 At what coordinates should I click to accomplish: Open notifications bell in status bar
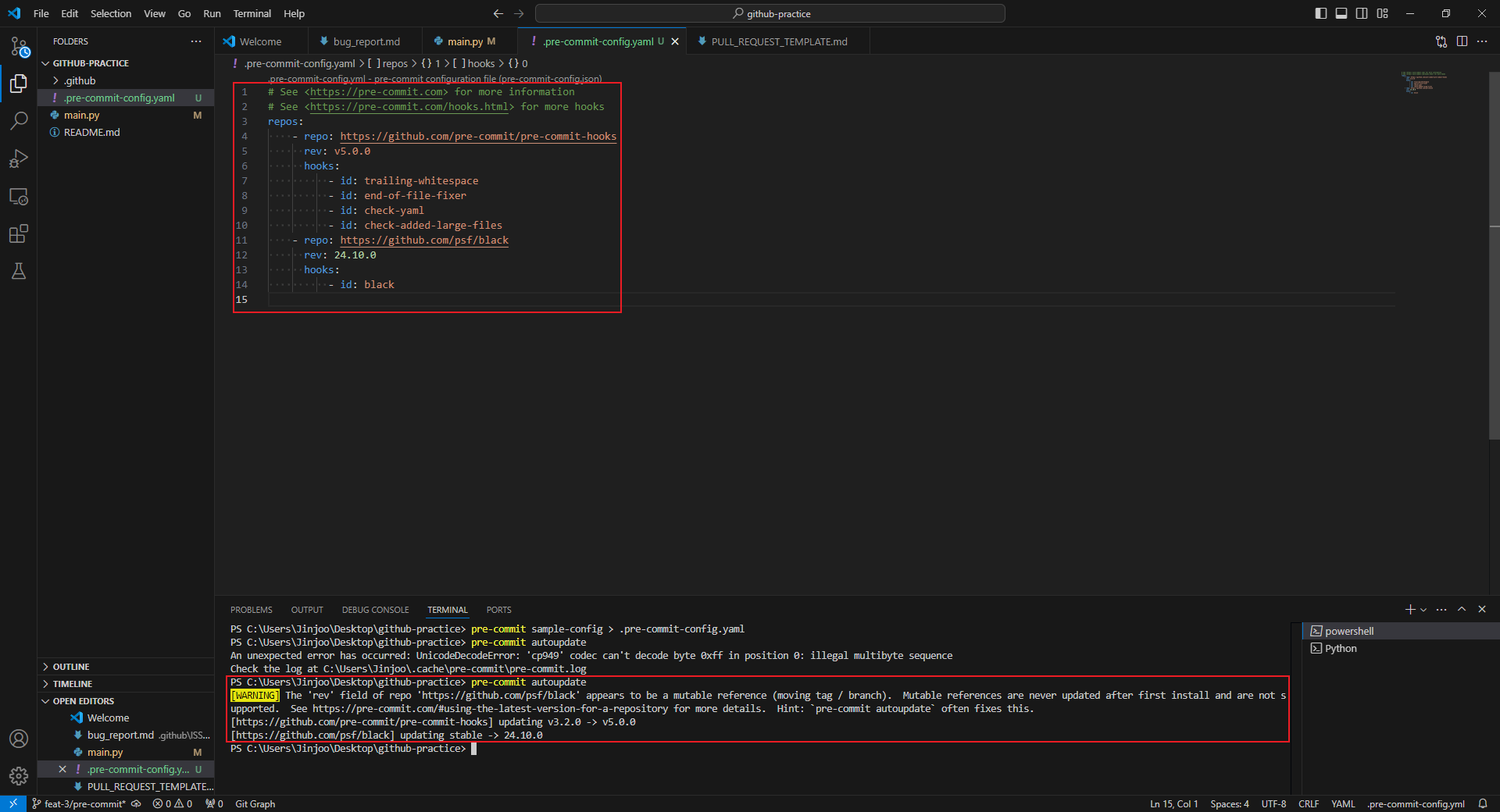1483,803
